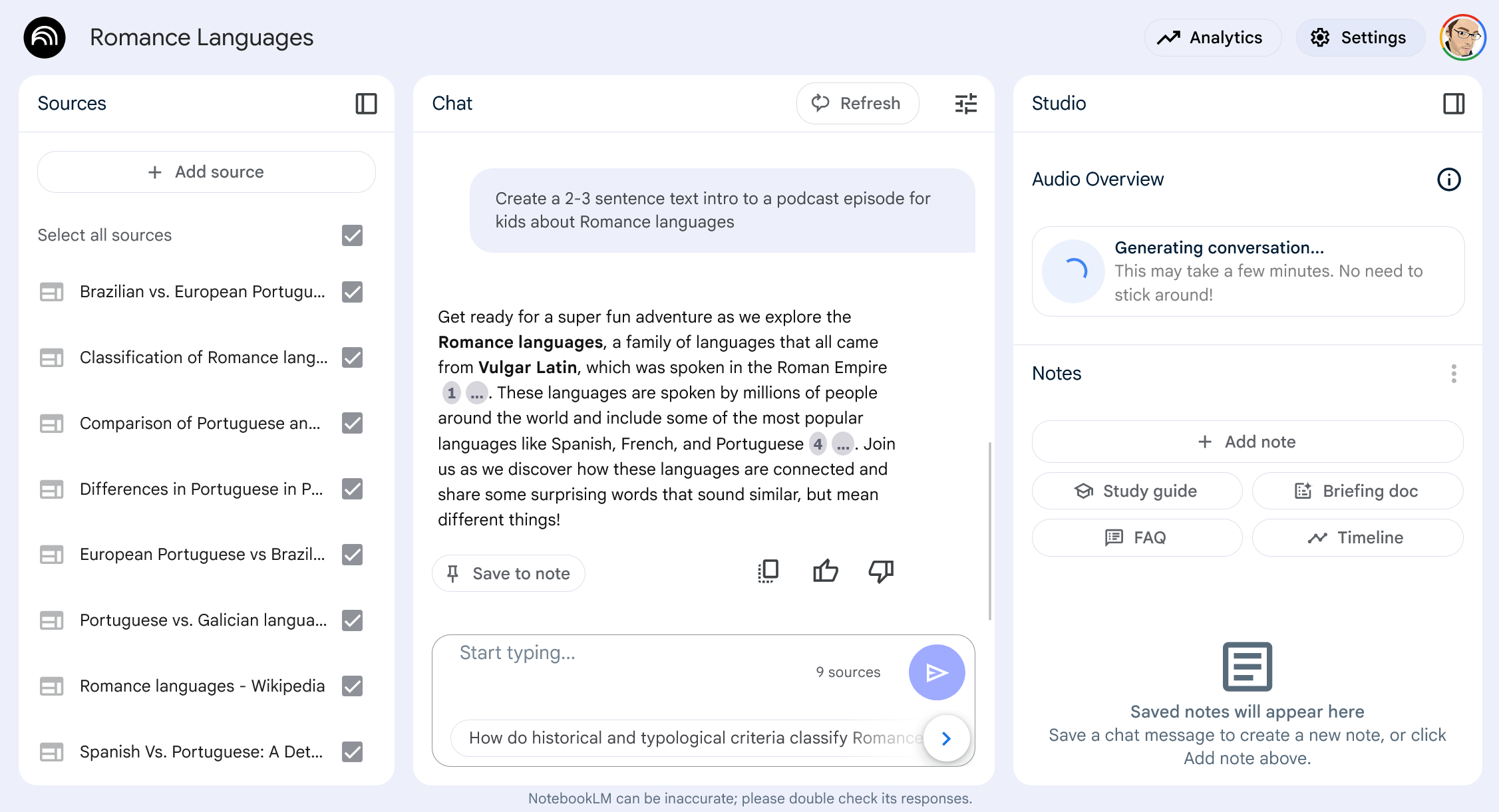The height and width of the screenshot is (812, 1499).
Task: Click Audio Overview info icon
Action: click(x=1448, y=180)
